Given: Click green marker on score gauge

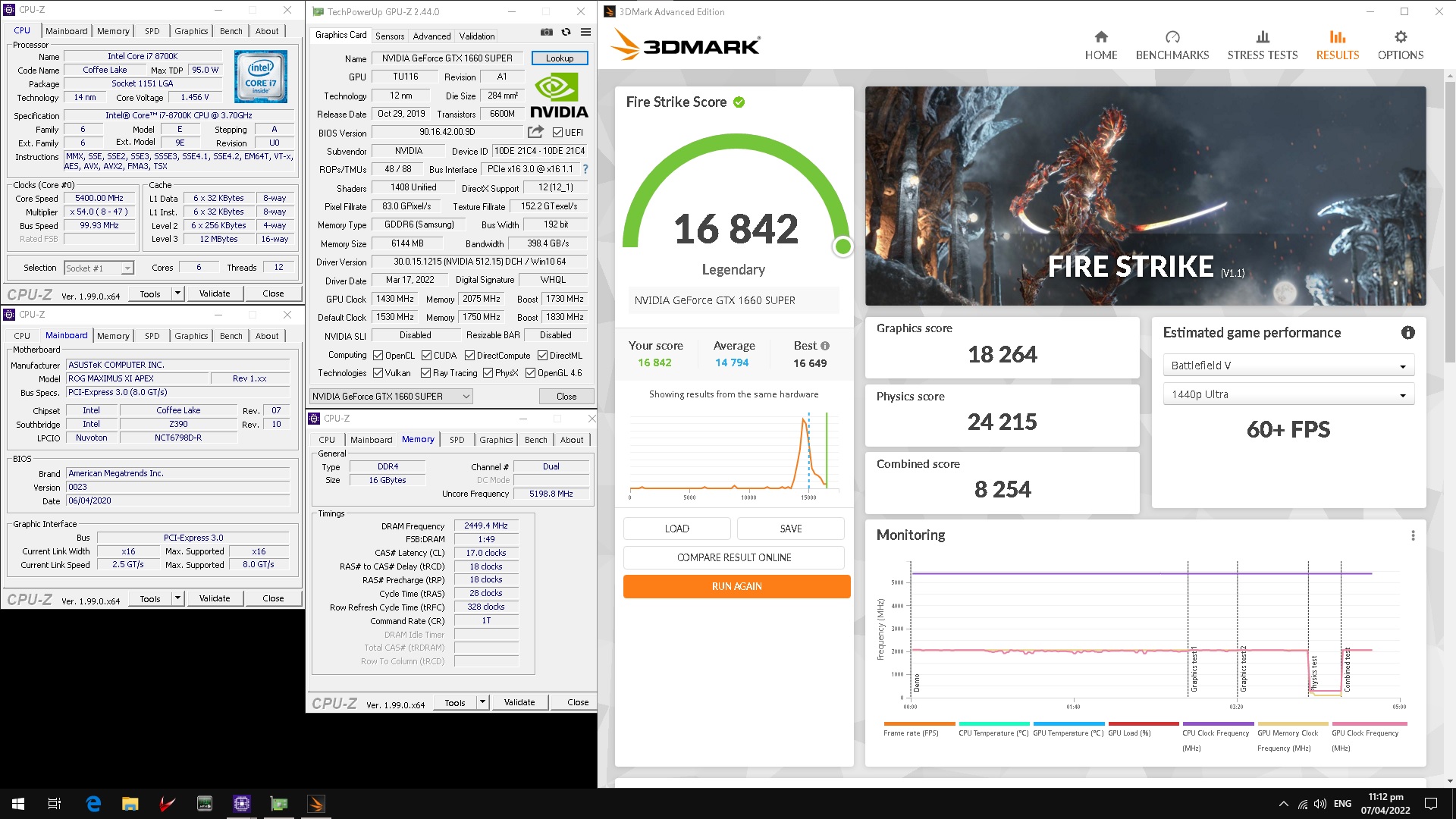Looking at the screenshot, I should [x=843, y=246].
